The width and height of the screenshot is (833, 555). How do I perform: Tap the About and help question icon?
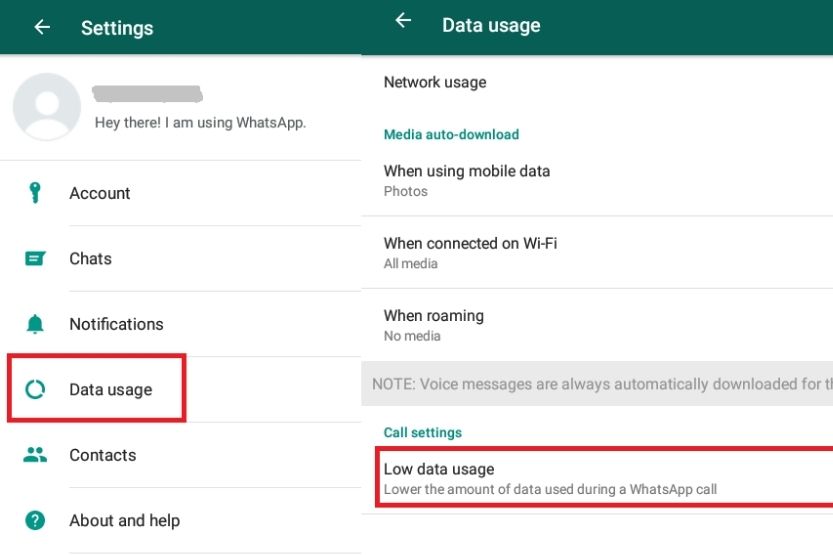[x=35, y=520]
